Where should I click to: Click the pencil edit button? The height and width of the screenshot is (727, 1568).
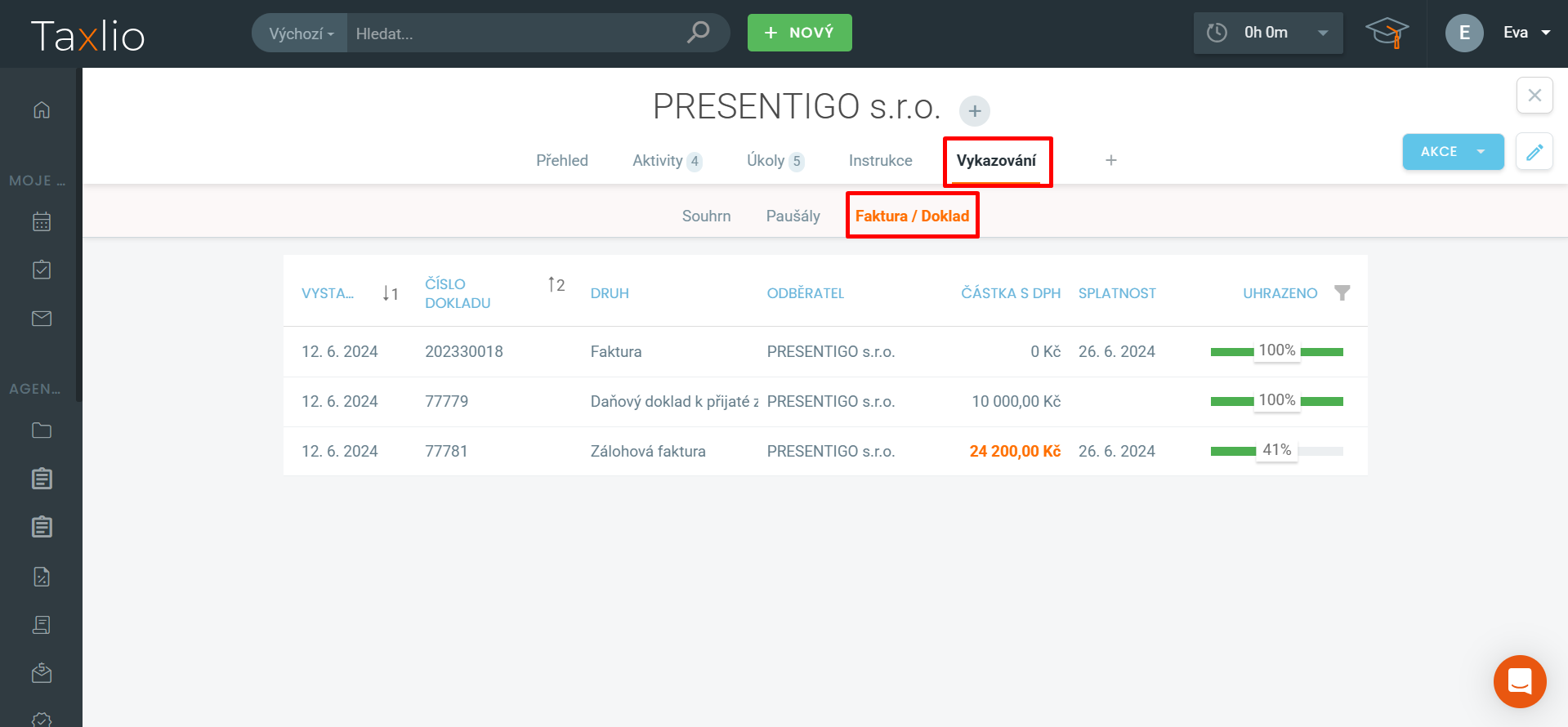click(x=1534, y=152)
